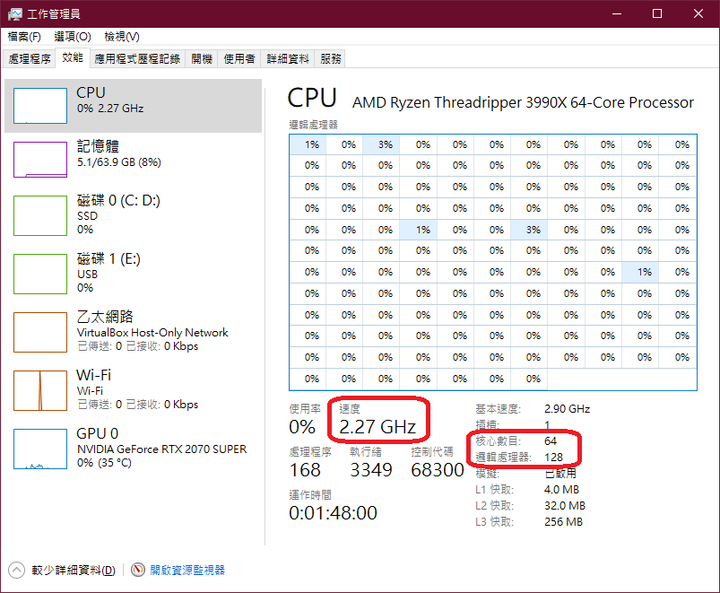Click the 記憶體 memory mini graph thumbnail

point(40,159)
